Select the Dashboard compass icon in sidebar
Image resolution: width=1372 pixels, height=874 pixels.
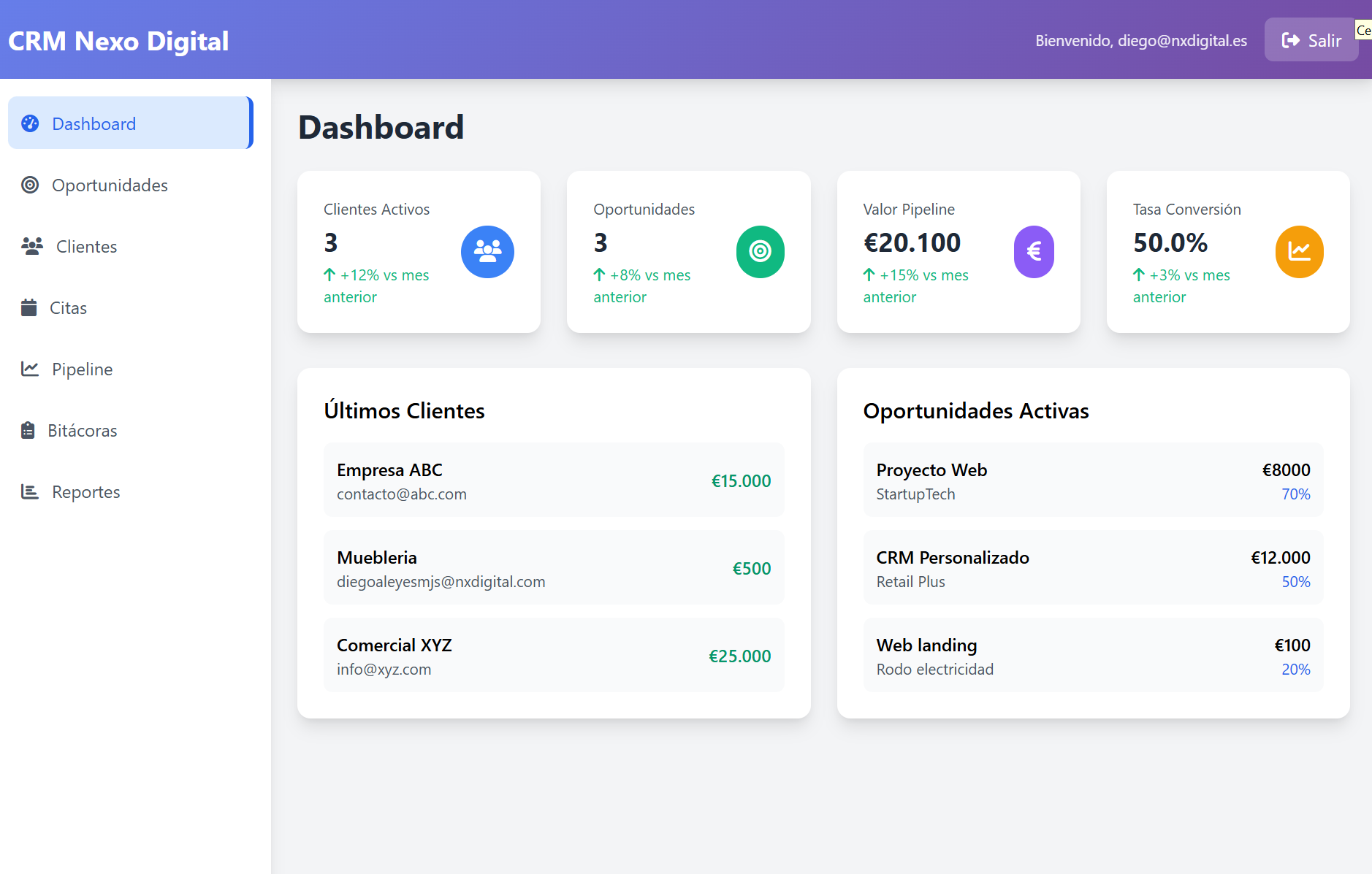coord(30,123)
